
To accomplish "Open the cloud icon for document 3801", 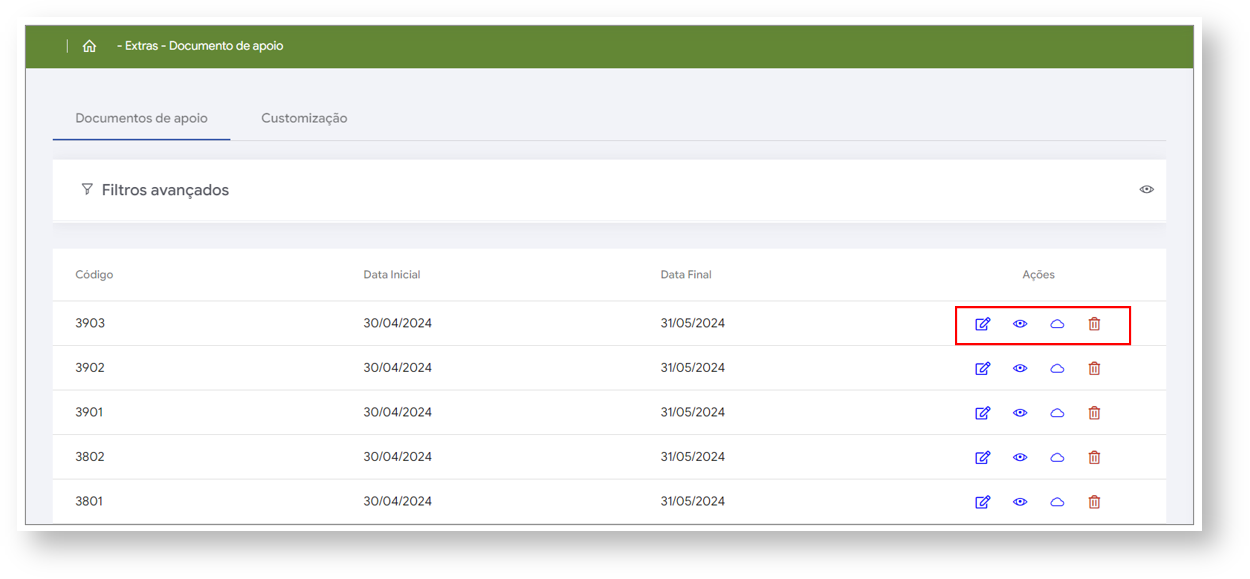I will click(1057, 502).
